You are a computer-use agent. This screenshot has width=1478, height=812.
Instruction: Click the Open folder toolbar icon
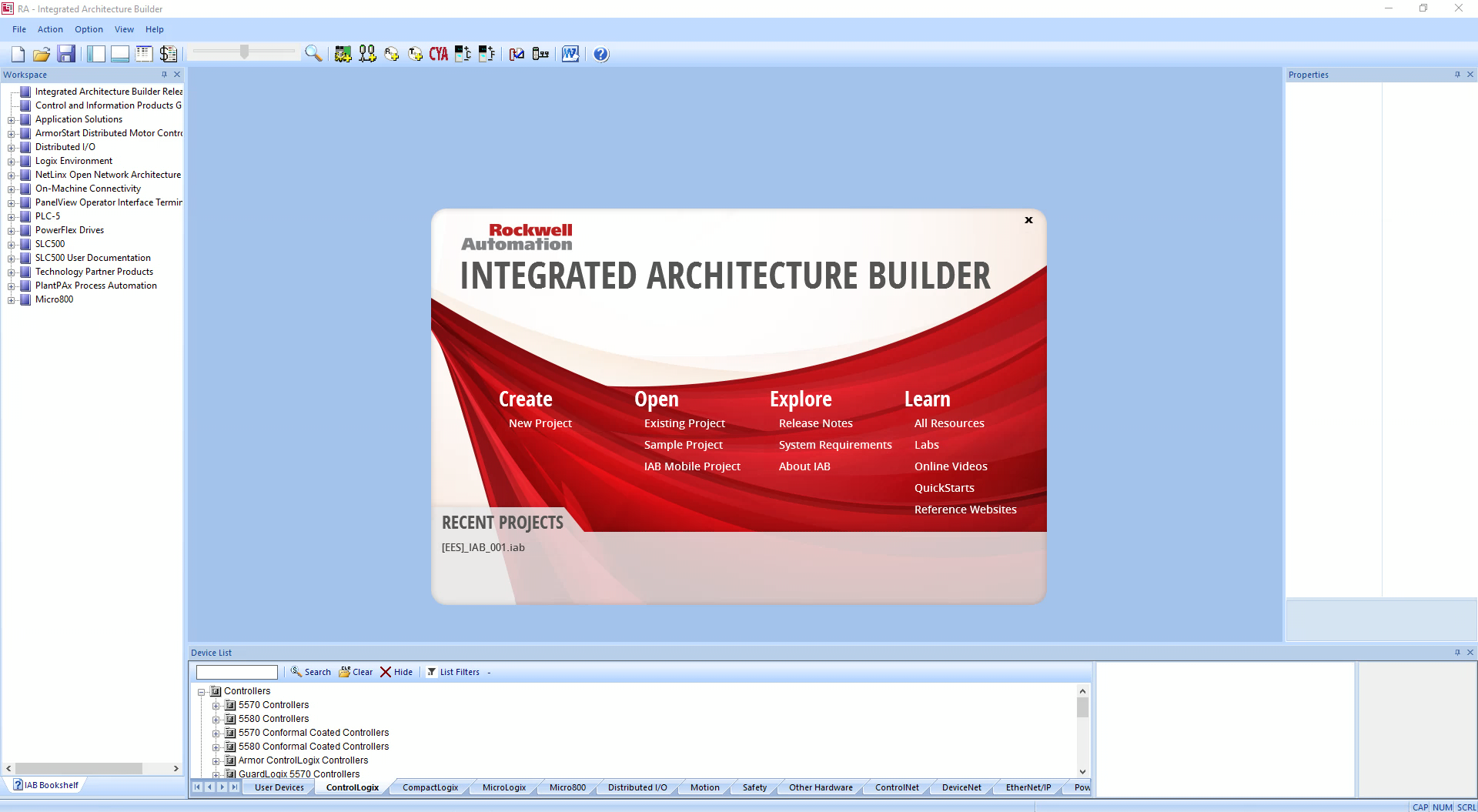click(x=42, y=54)
